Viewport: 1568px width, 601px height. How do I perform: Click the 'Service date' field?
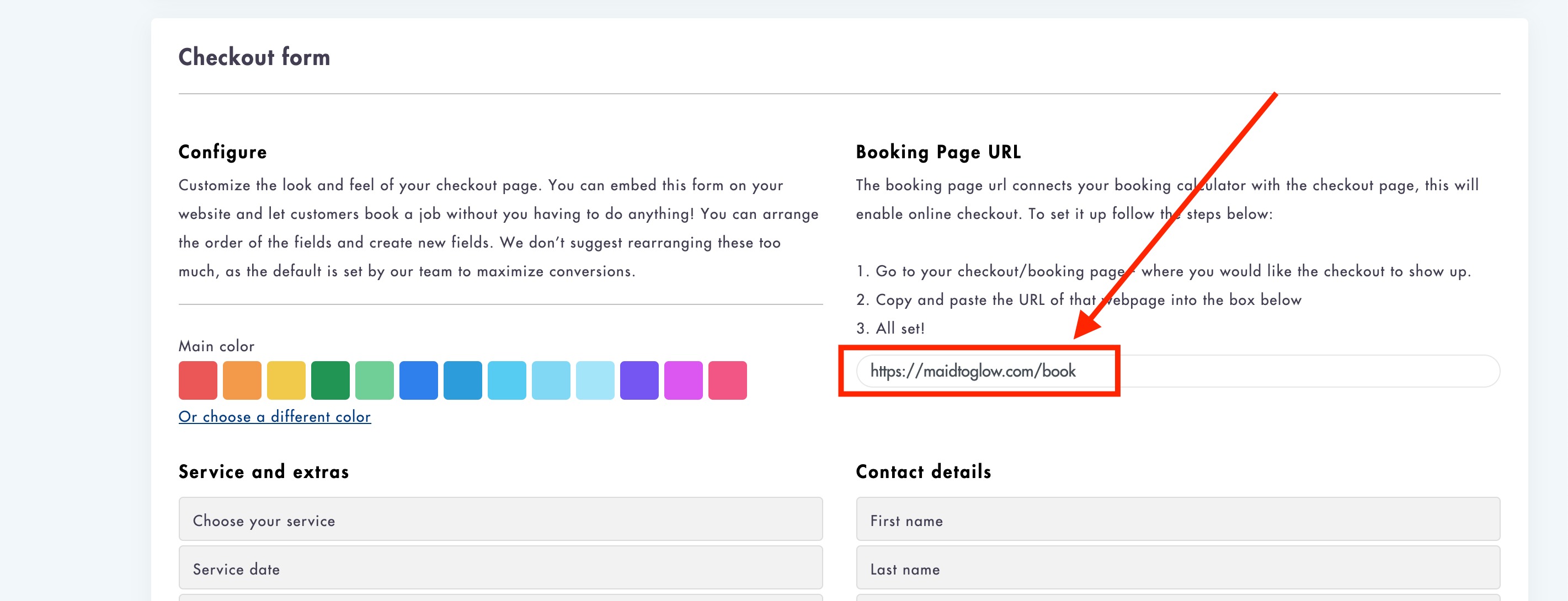500,567
